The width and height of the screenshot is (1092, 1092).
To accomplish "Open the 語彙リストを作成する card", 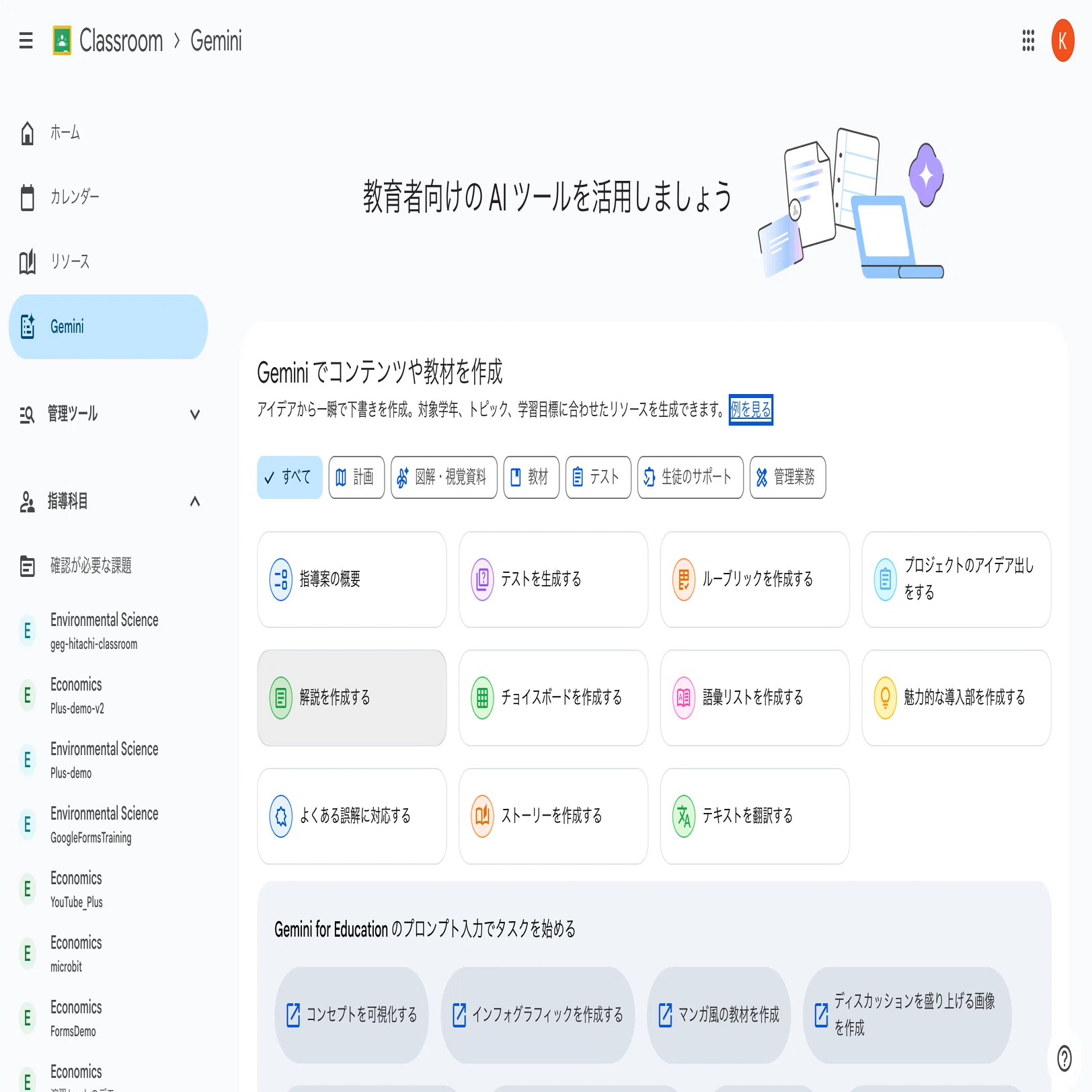I will tap(755, 698).
